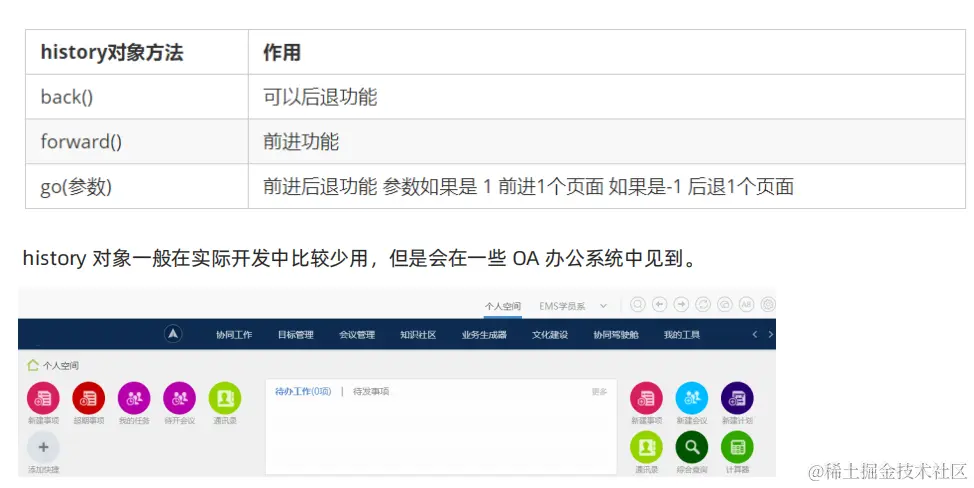Click the back arrow icon in the OA toolbar
Image resolution: width=974 pixels, height=488 pixels.
[x=659, y=304]
